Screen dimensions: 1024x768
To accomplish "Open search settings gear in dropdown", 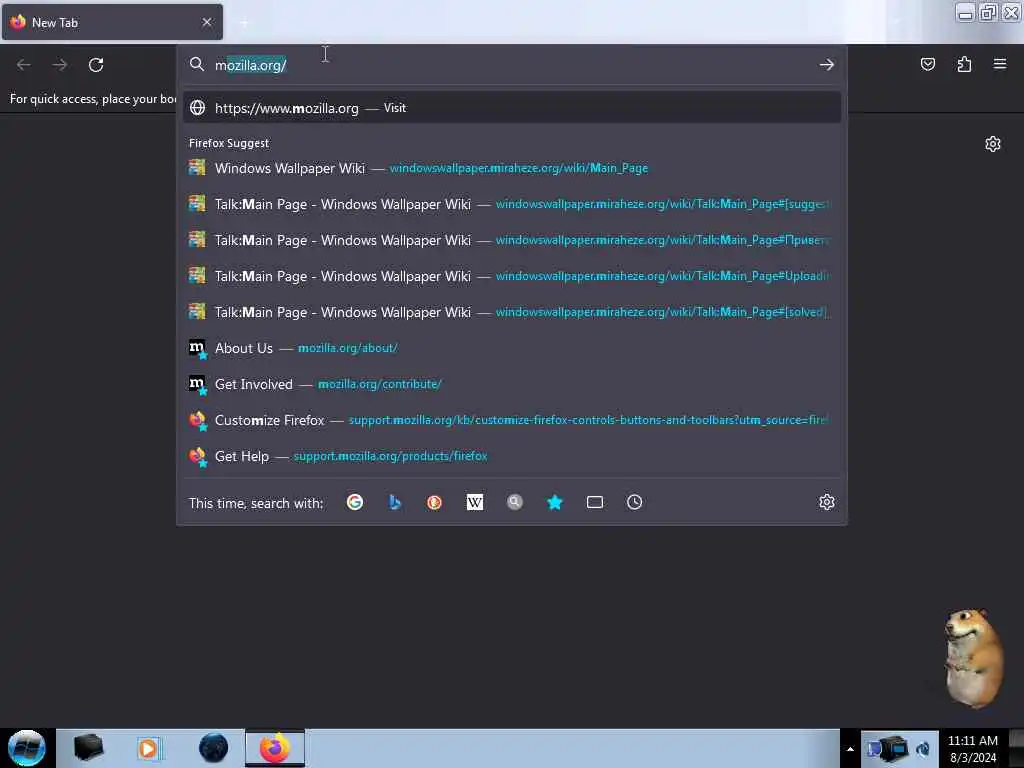I will pyautogui.click(x=827, y=502).
